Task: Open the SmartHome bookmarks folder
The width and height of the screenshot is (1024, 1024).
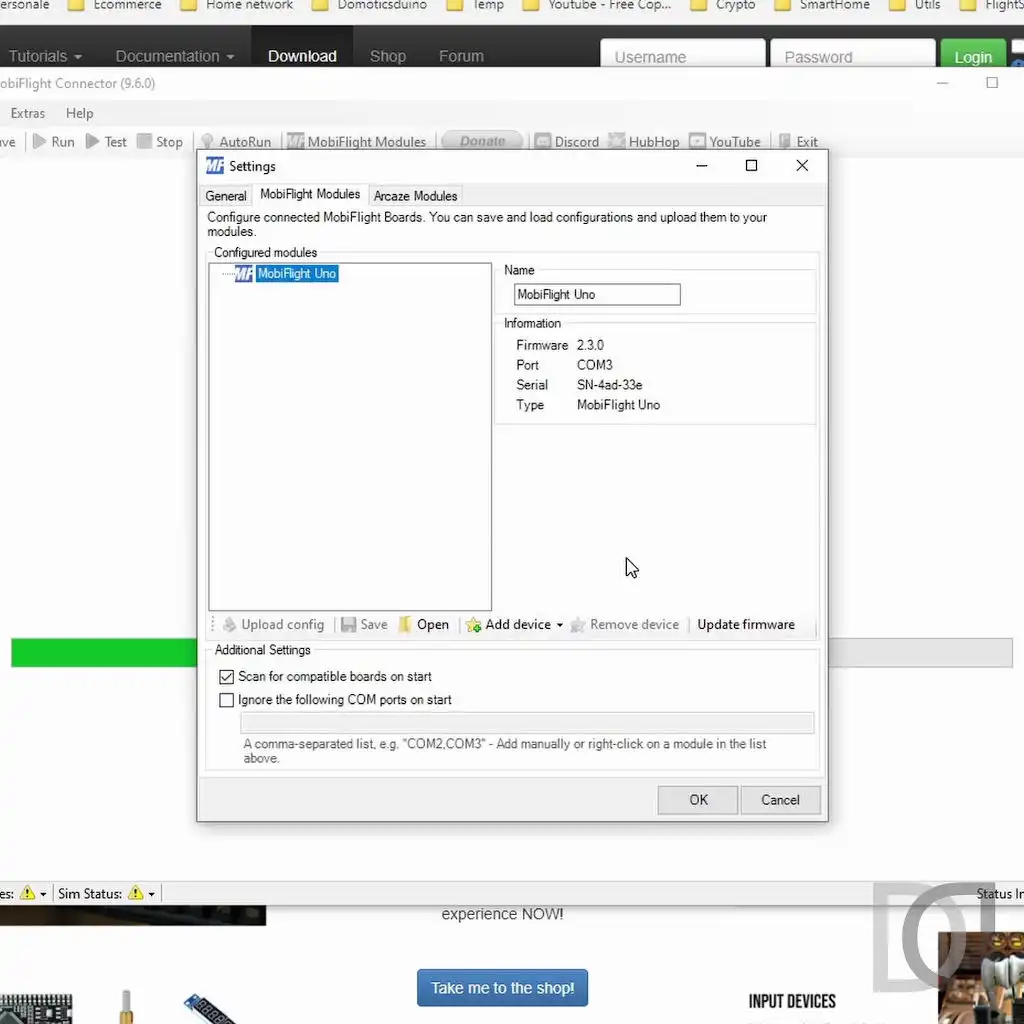Action: (822, 6)
